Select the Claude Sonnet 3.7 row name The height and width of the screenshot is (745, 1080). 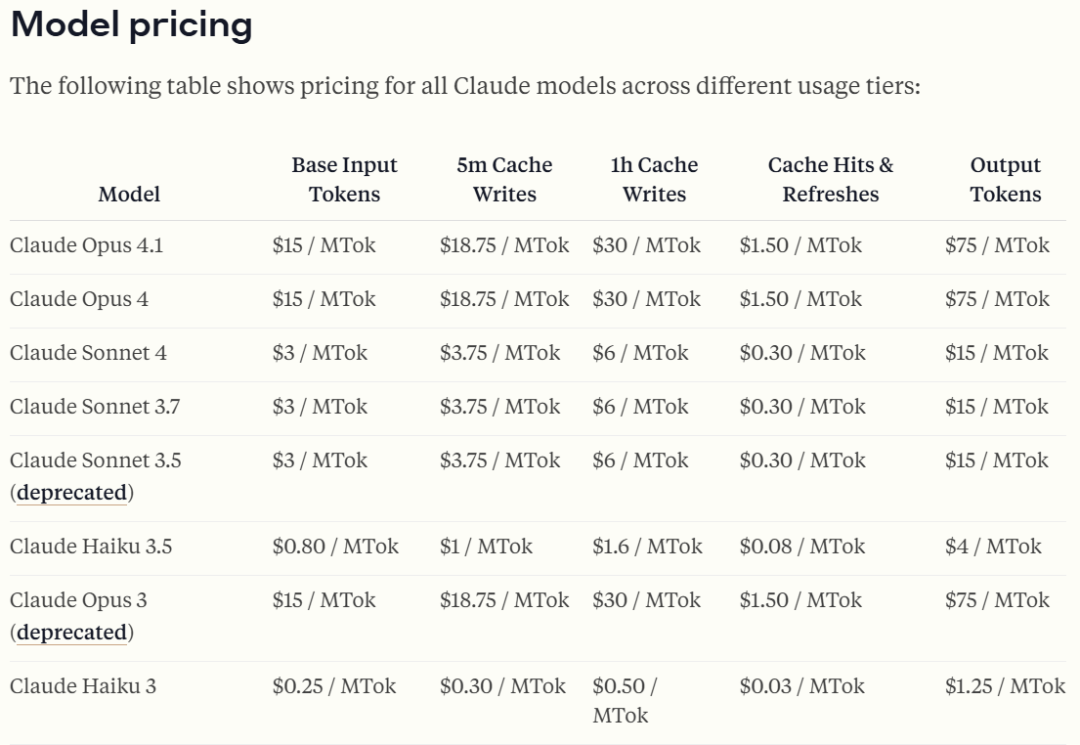95,407
